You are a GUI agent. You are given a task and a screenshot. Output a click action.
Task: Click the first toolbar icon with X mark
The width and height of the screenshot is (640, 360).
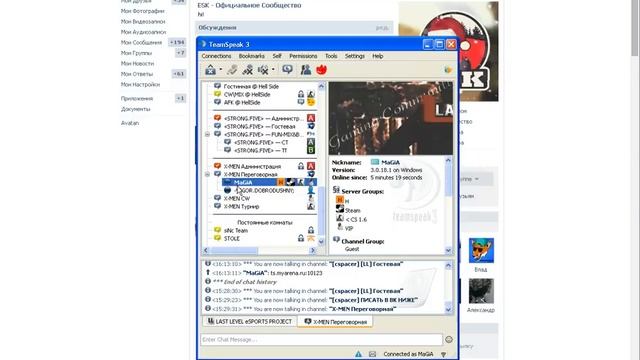click(x=210, y=70)
